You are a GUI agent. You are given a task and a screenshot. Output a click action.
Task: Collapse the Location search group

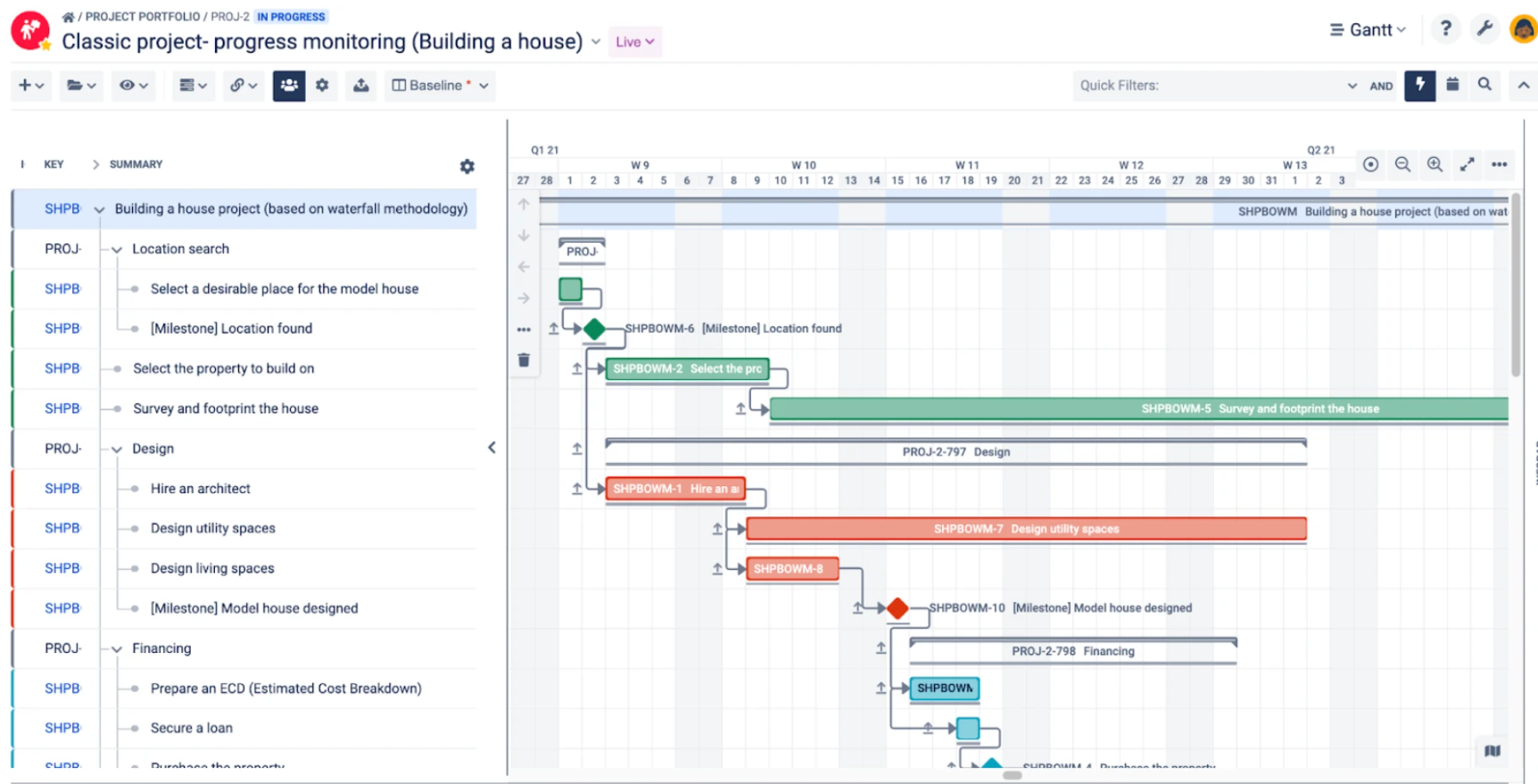[116, 250]
